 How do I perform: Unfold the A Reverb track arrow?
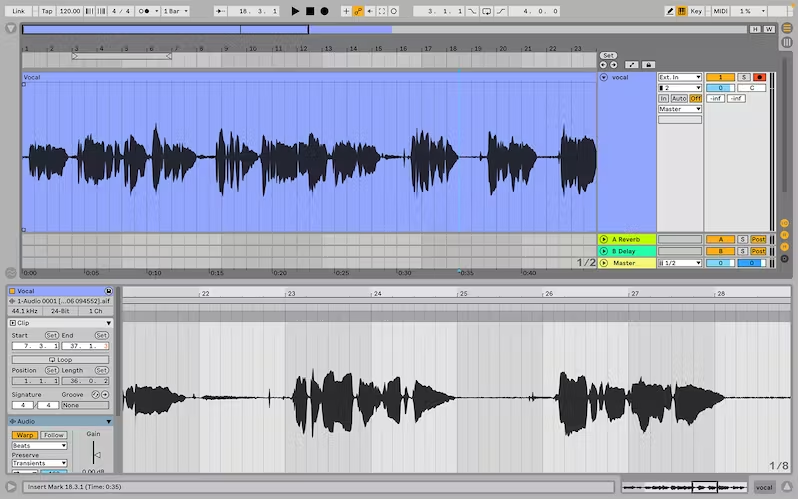[604, 239]
